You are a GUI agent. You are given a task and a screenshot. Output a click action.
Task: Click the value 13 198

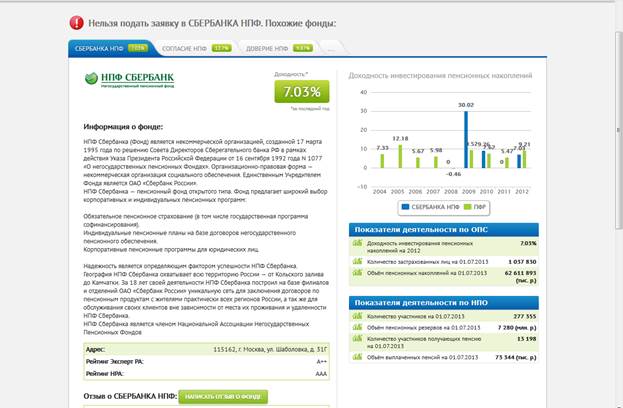pos(527,339)
